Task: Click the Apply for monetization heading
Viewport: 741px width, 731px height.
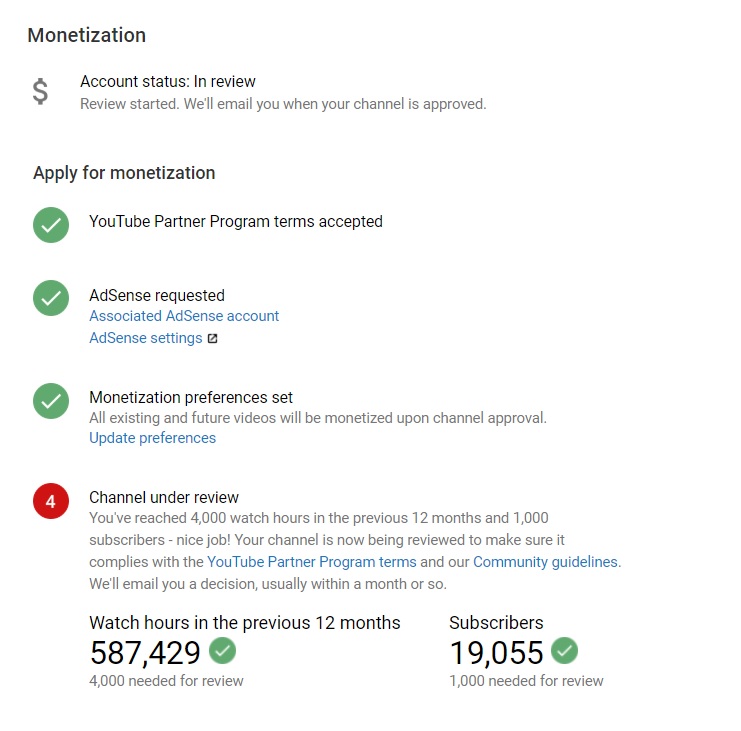Action: (x=124, y=173)
